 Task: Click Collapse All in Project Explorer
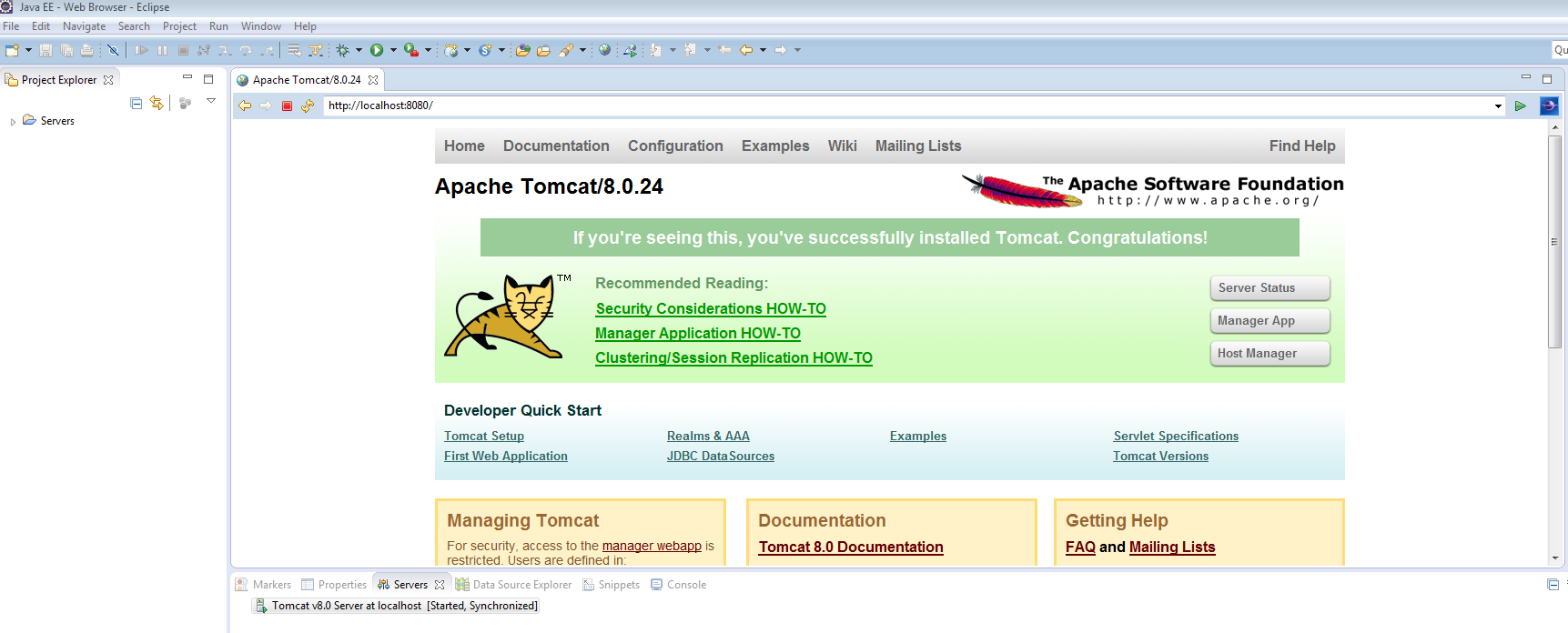tap(136, 103)
